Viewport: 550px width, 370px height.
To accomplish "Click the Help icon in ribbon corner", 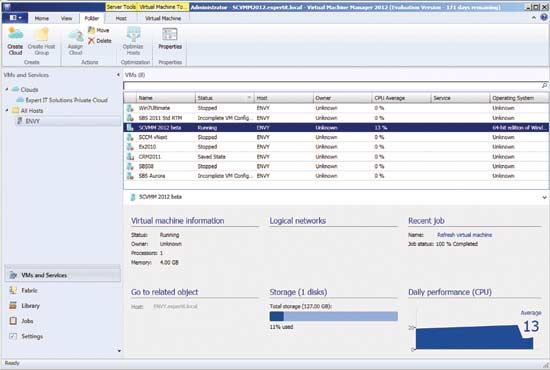I will click(544, 18).
